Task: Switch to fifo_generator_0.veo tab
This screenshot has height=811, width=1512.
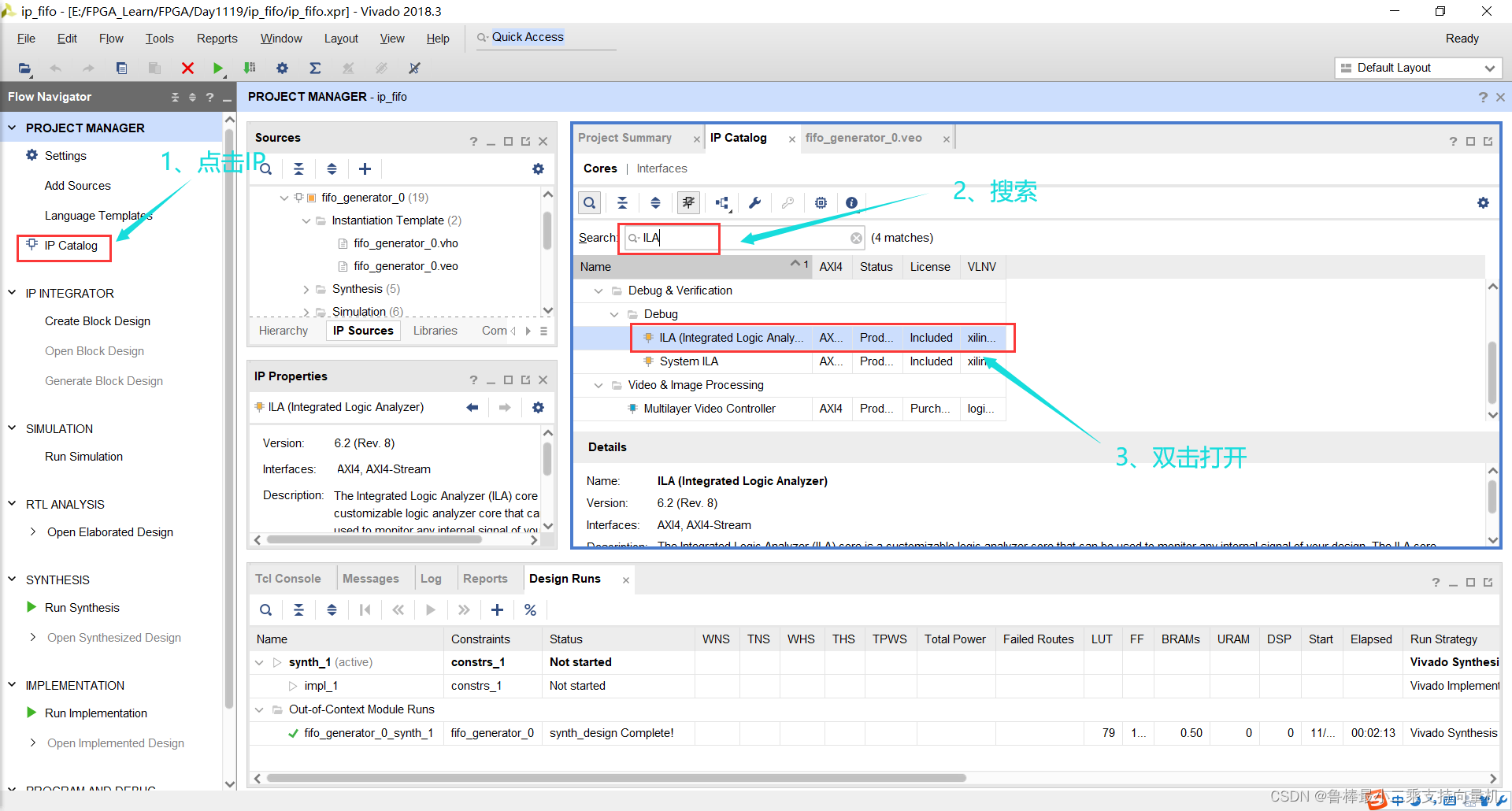Action: [x=863, y=138]
